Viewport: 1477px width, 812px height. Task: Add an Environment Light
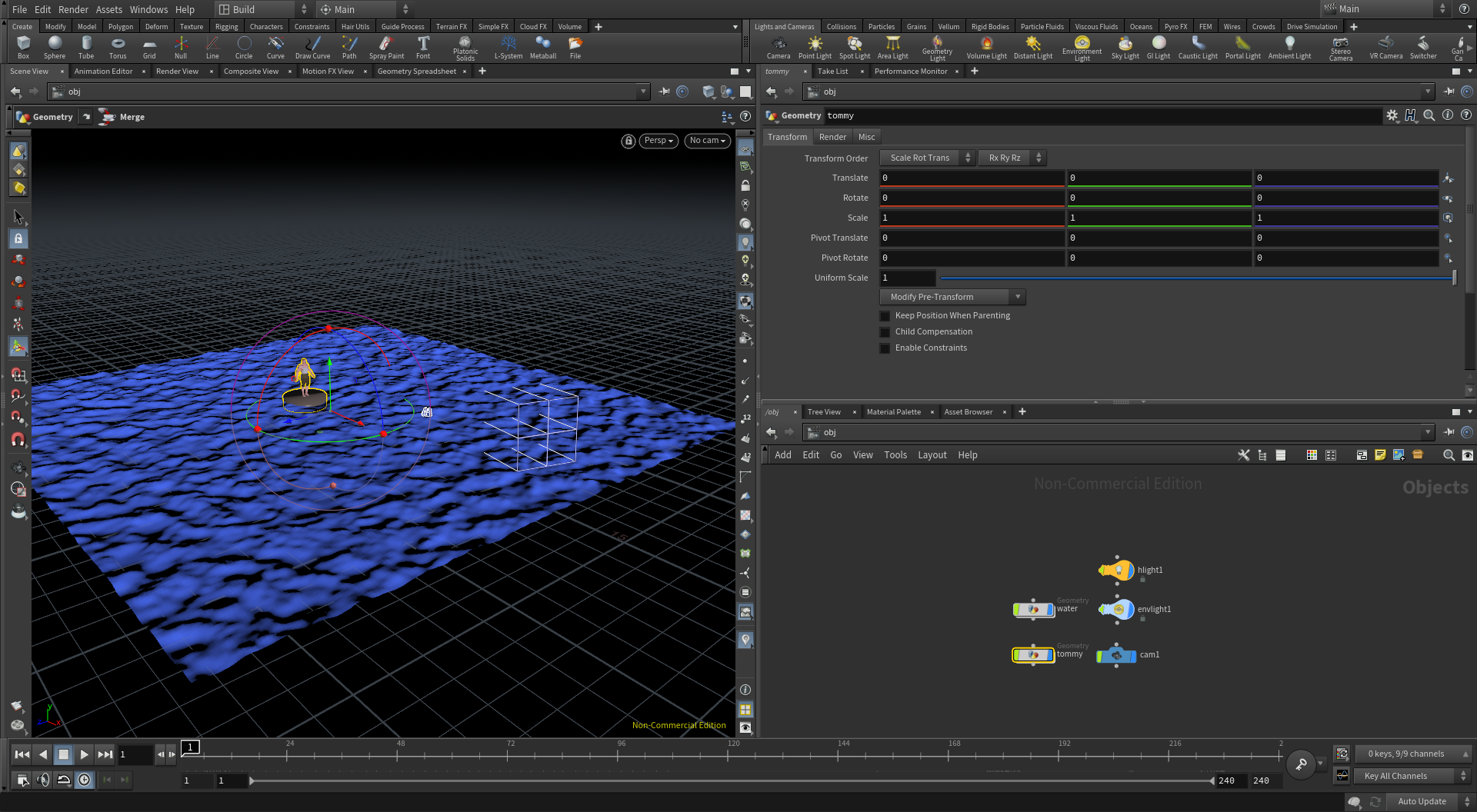click(1082, 48)
